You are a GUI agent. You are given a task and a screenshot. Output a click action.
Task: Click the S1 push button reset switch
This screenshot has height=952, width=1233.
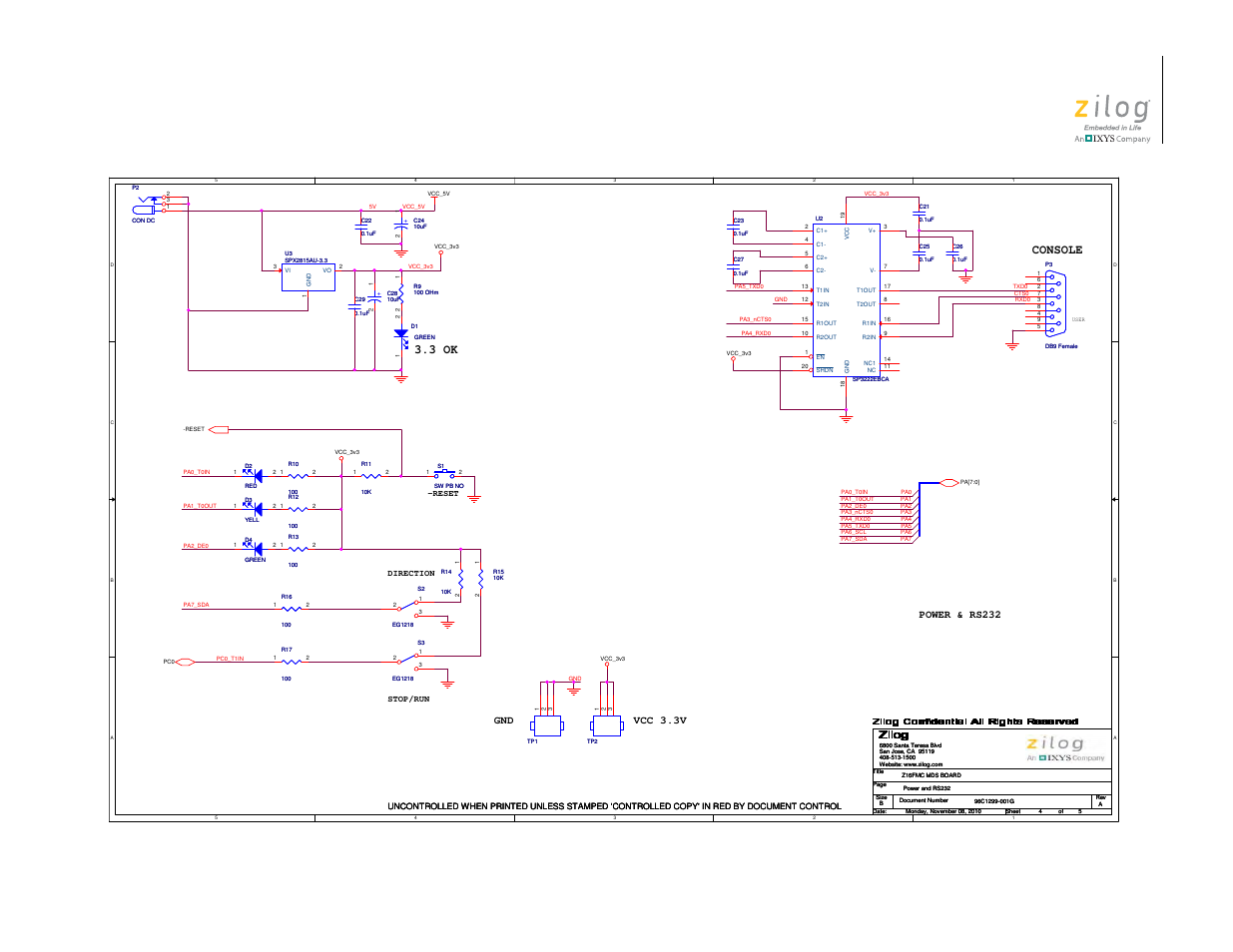coord(443,473)
